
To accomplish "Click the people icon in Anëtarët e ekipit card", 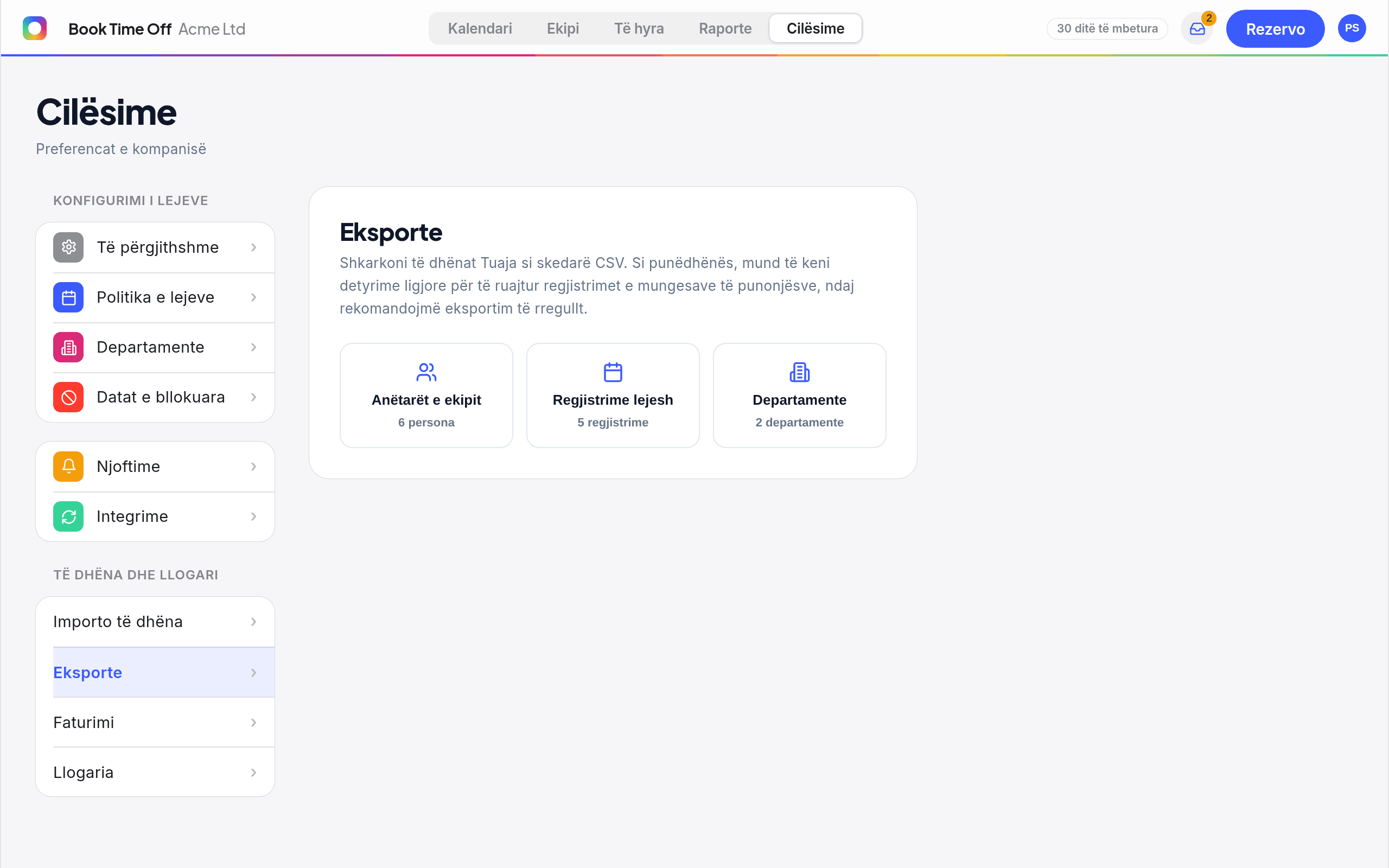I will [426, 372].
